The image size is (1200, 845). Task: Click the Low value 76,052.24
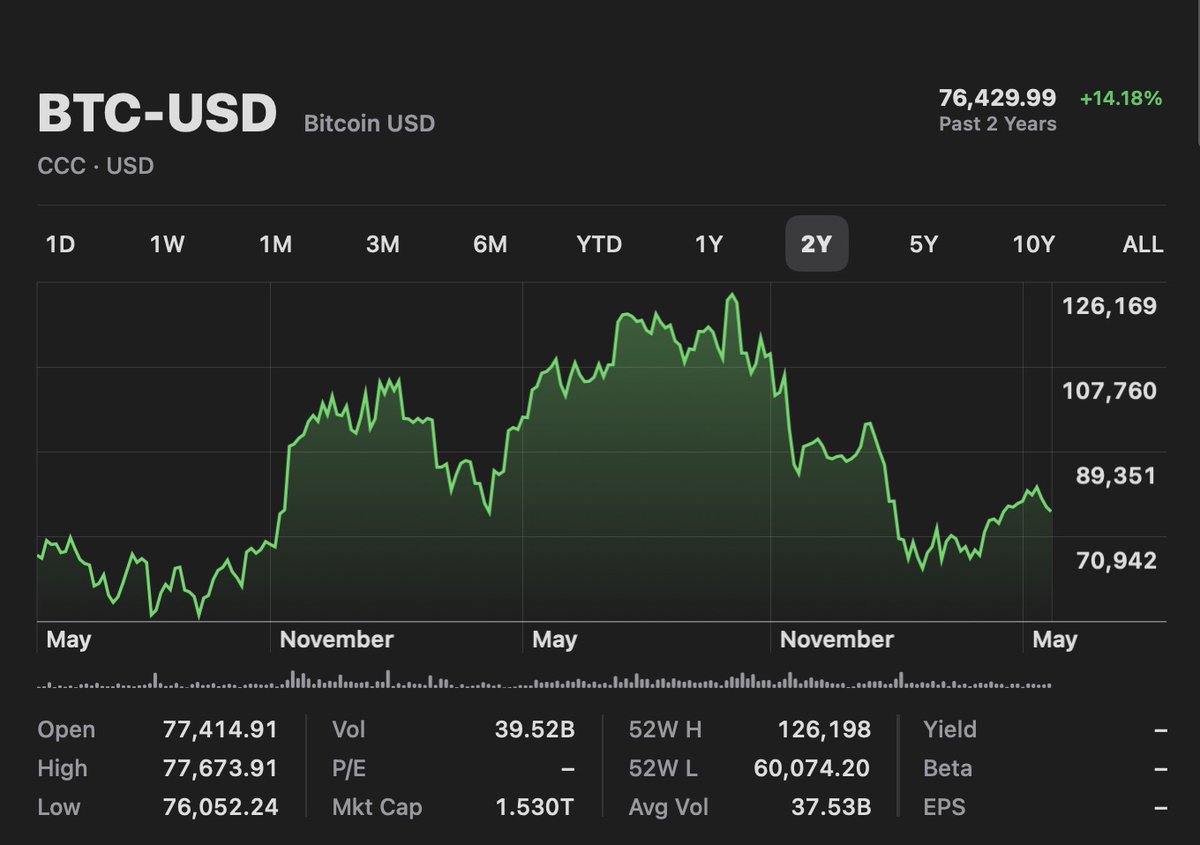(220, 807)
